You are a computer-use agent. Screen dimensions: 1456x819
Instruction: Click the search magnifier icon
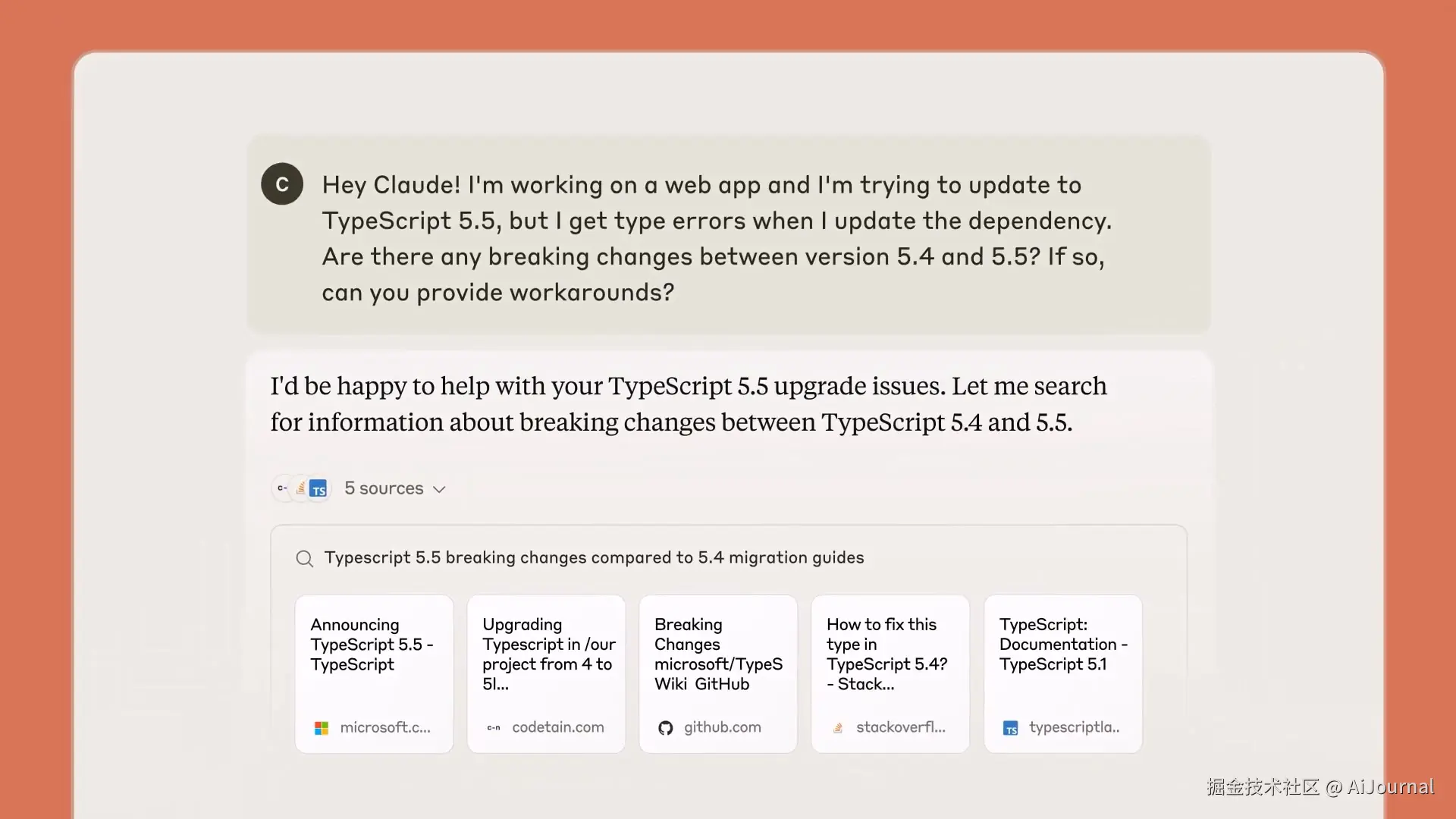(x=304, y=559)
